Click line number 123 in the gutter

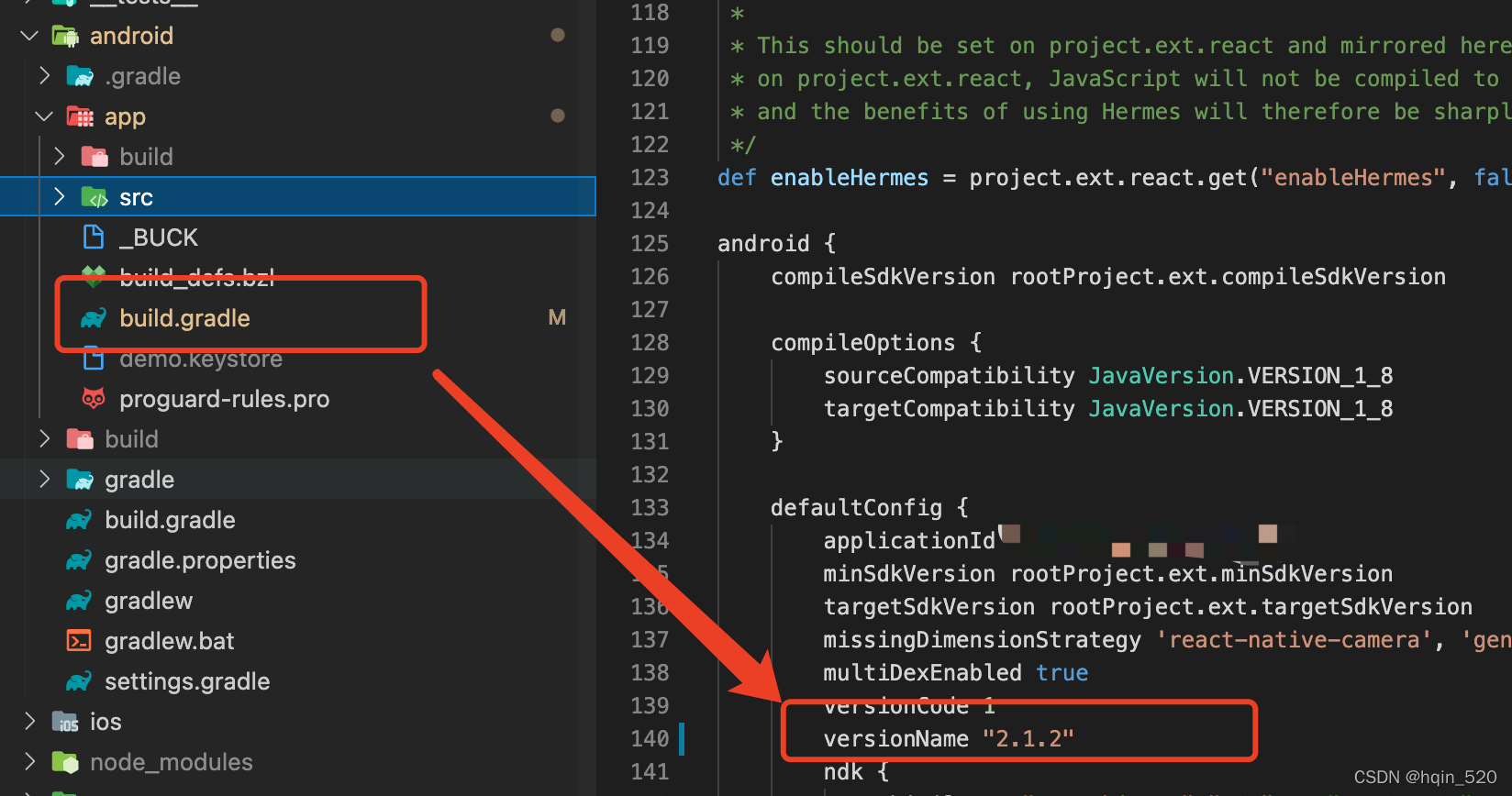(x=650, y=178)
